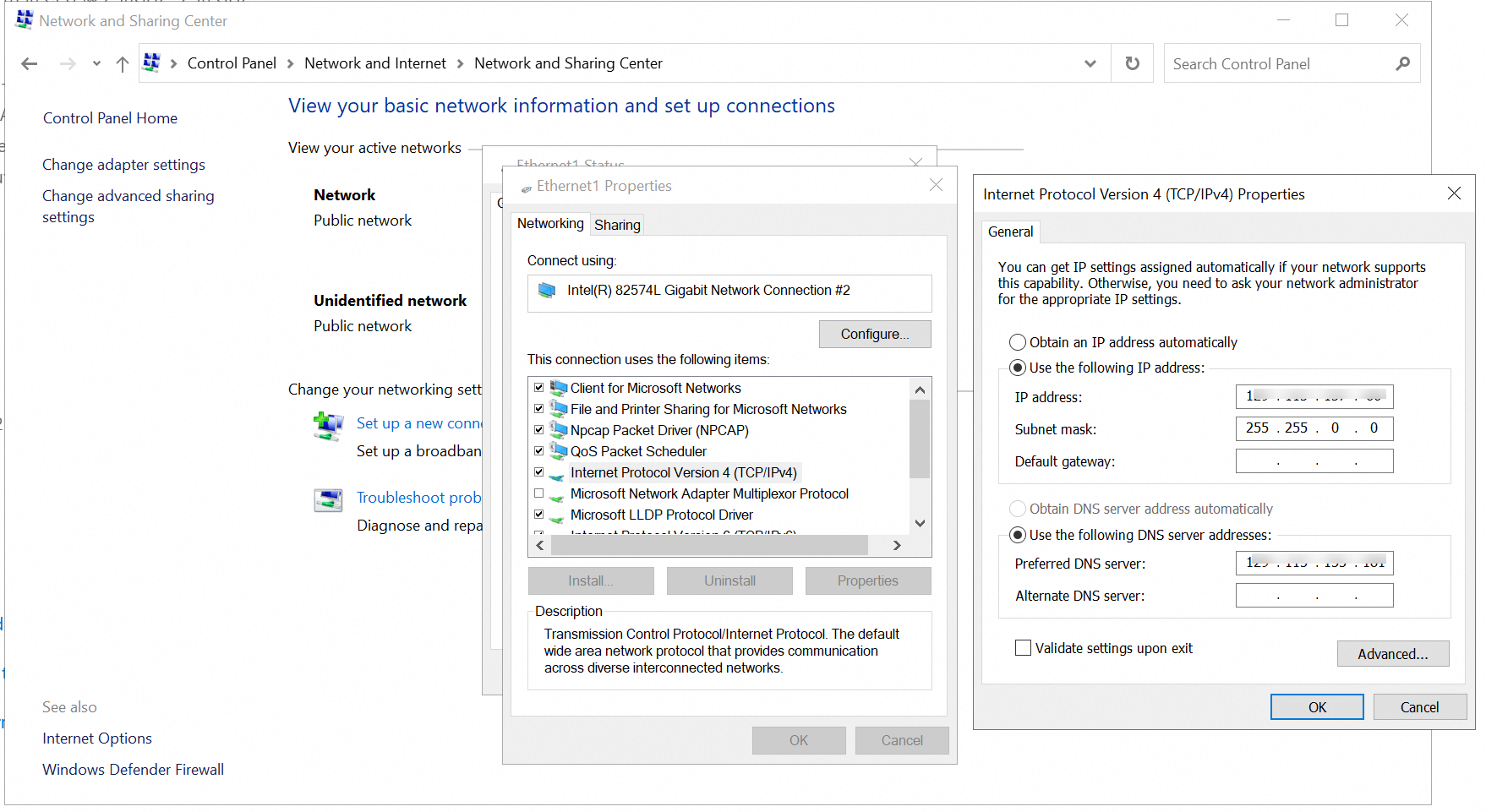Click items list scroll right arrow
The height and width of the screenshot is (812, 1486).
[898, 546]
